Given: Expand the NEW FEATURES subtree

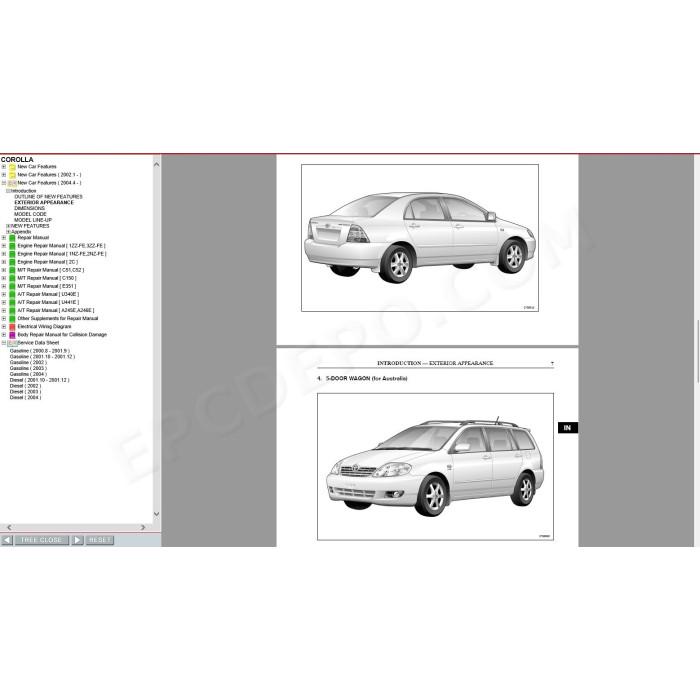Looking at the screenshot, I should [8, 226].
